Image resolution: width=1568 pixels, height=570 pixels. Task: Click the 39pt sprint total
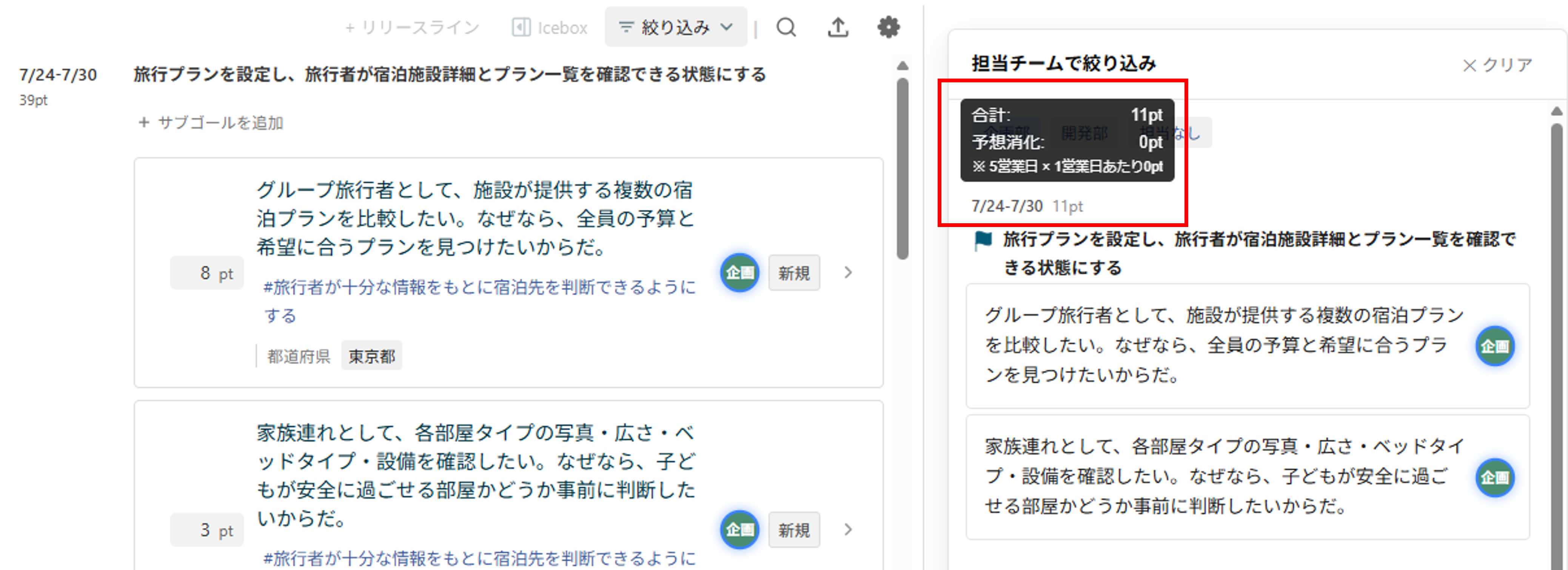click(33, 100)
